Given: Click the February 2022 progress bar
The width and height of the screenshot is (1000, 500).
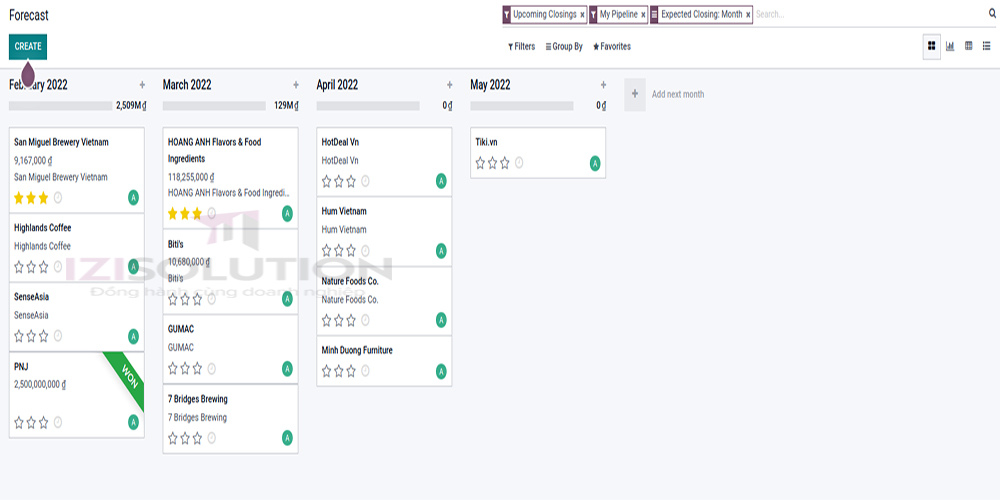Looking at the screenshot, I should [61, 106].
